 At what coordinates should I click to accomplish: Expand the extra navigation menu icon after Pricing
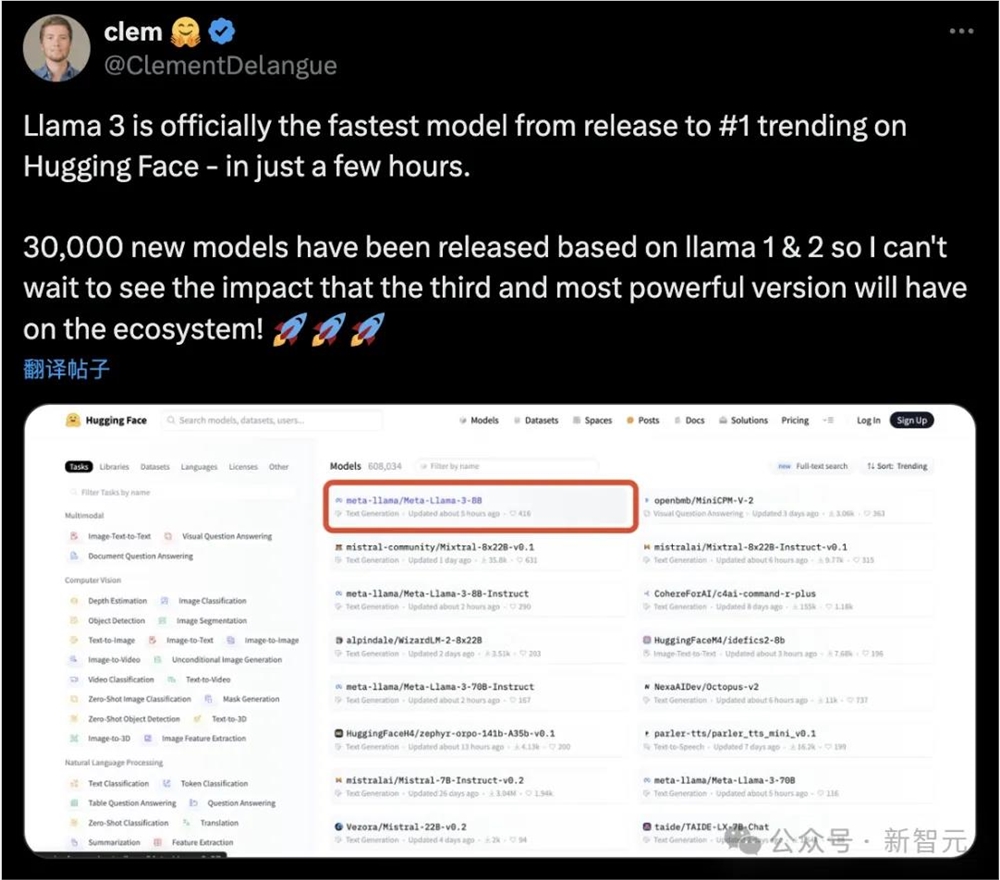(828, 420)
